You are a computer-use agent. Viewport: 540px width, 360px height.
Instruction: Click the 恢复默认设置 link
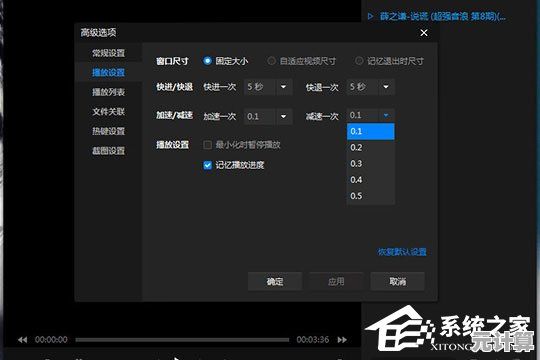point(402,252)
